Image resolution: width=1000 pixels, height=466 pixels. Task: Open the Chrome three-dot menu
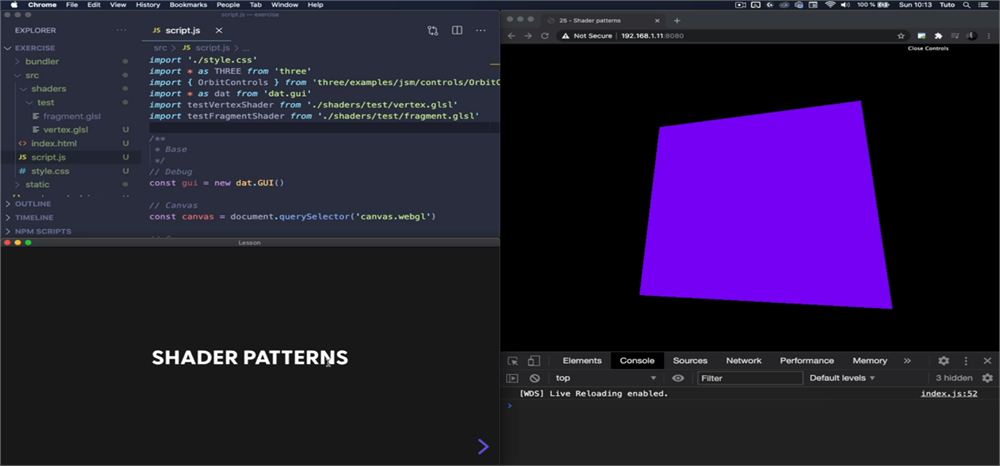click(988, 36)
